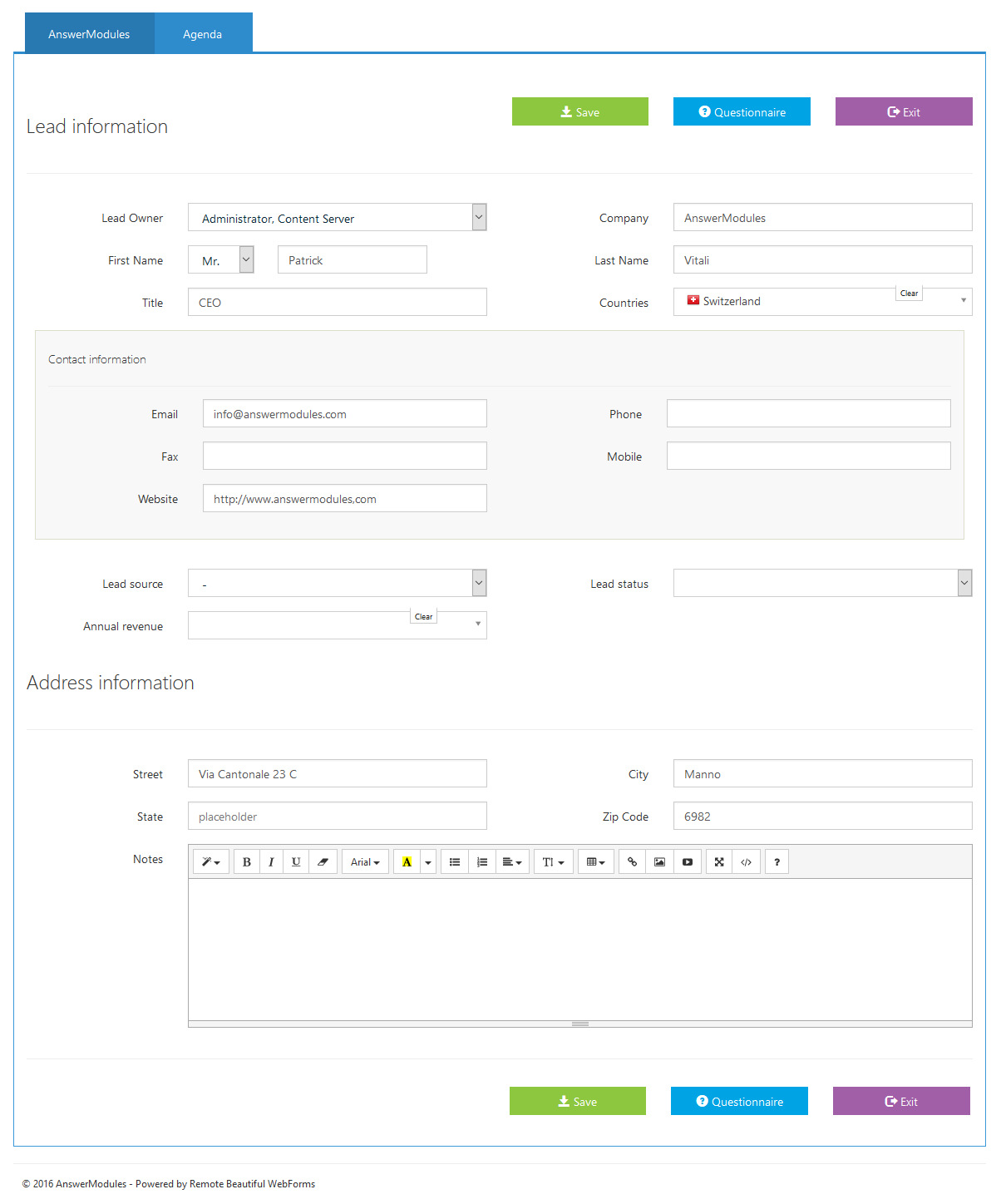This screenshot has height=1204, width=1001.
Task: Open the Lead Owner dropdown
Action: tap(338, 218)
